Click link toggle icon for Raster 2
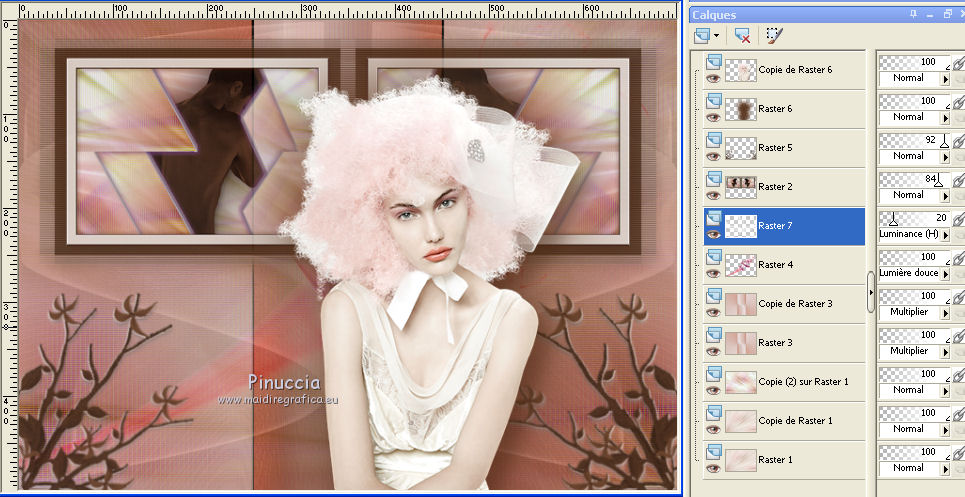965x497 pixels. click(x=959, y=181)
